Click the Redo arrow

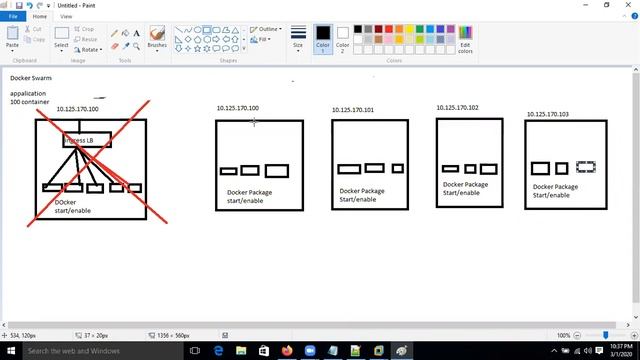[x=40, y=5]
